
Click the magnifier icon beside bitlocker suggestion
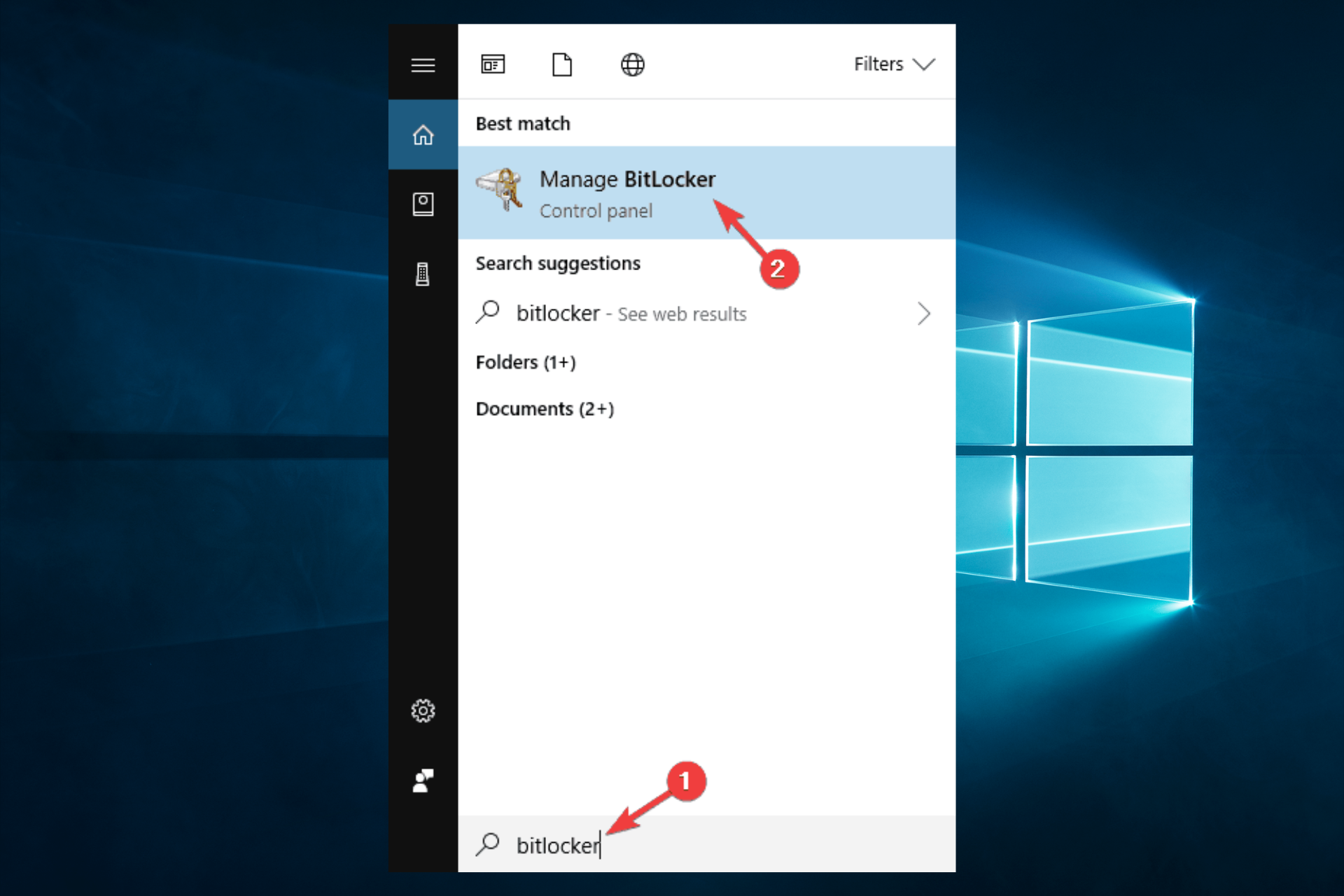pos(488,312)
